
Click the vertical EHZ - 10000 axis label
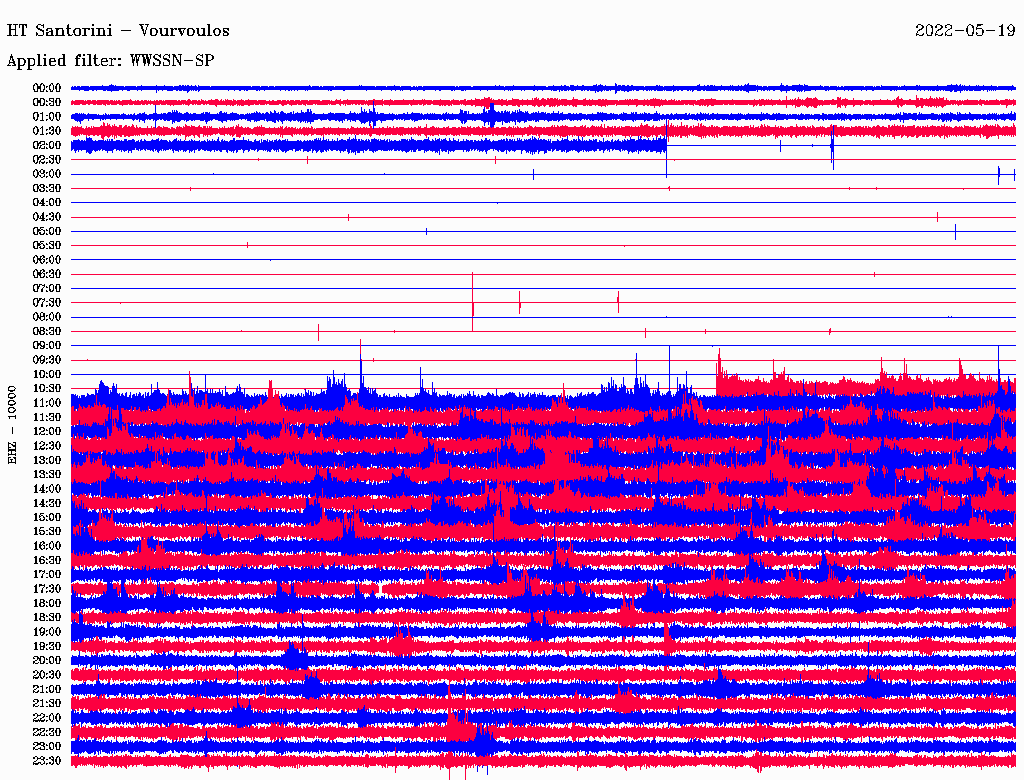13,424
